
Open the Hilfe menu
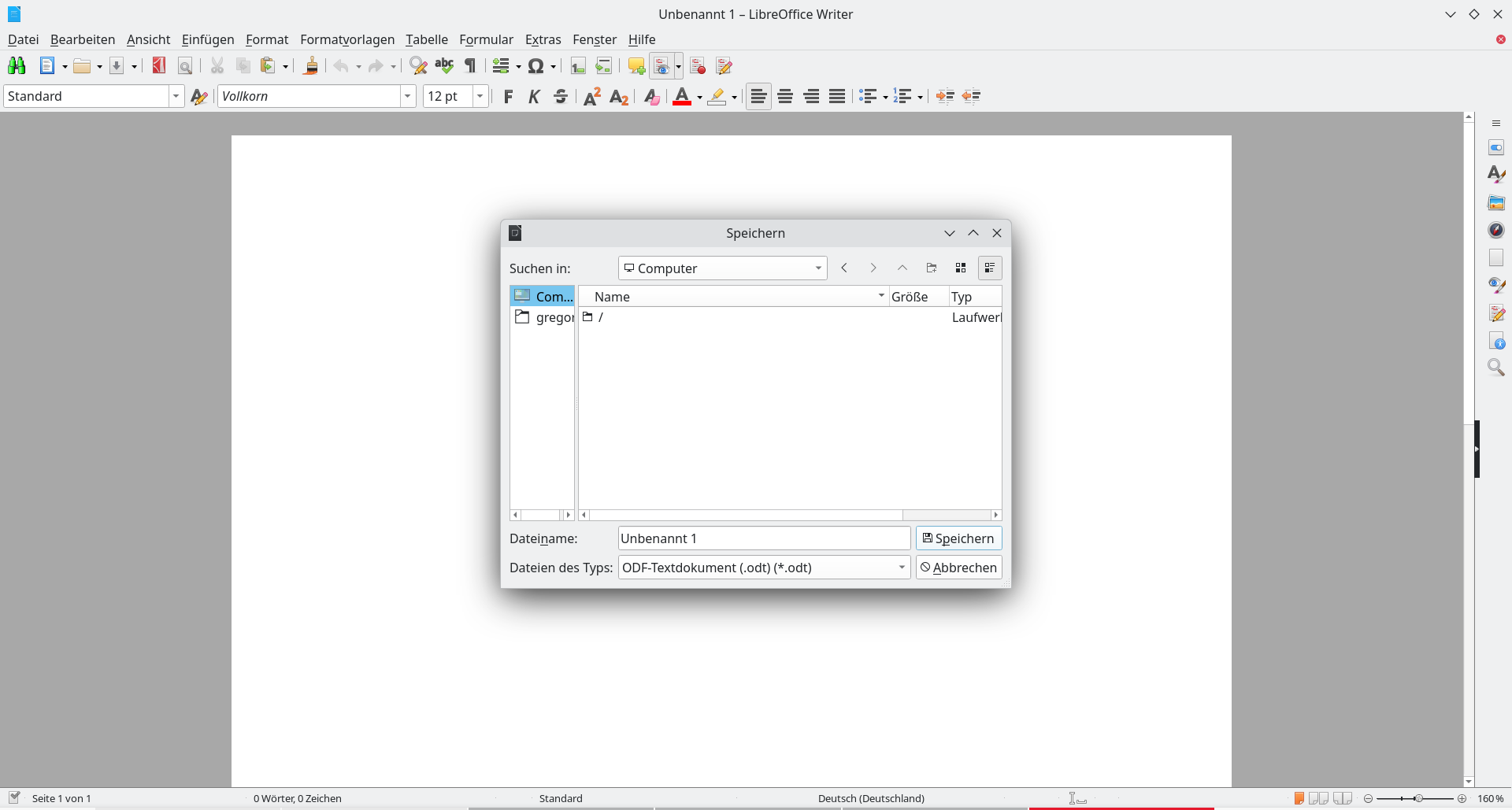pos(642,39)
